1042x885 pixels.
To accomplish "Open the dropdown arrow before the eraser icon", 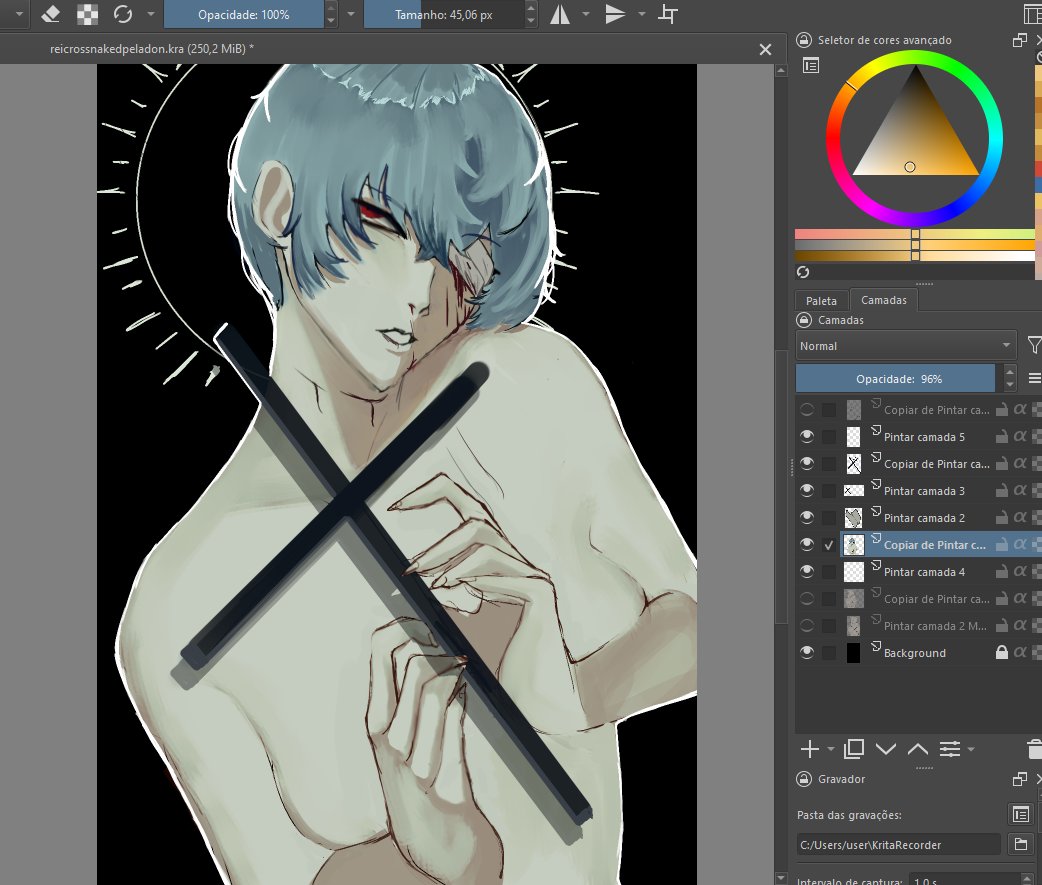I will pyautogui.click(x=19, y=14).
